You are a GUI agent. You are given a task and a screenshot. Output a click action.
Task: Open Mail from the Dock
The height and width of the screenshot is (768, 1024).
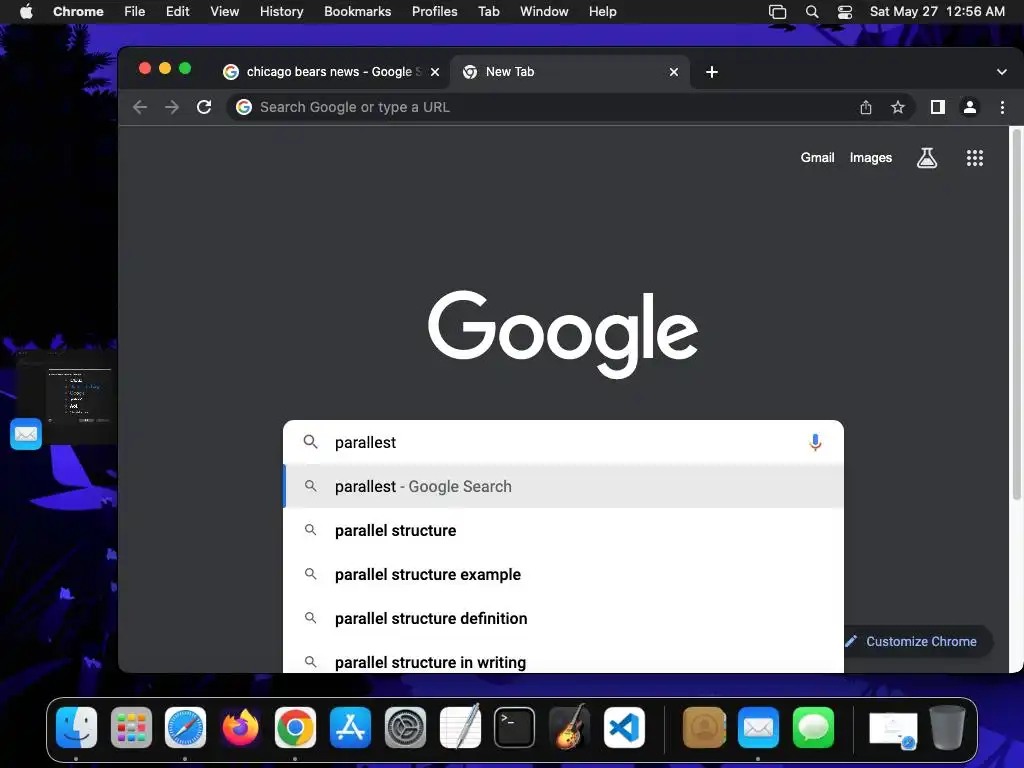758,728
